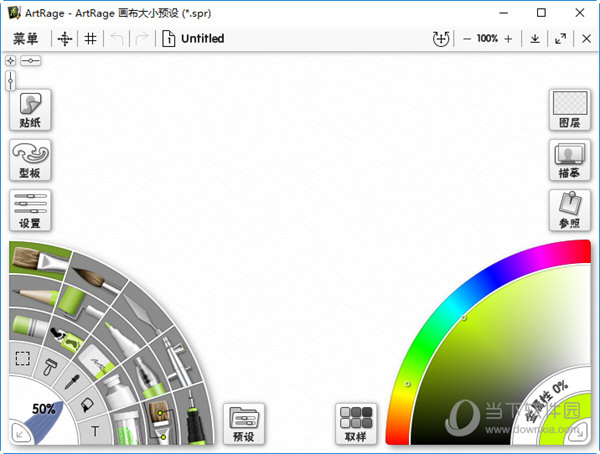Viewport: 600px width, 454px height.
Task: Toggle fullscreen with diagonal arrows icon
Action: pos(560,39)
